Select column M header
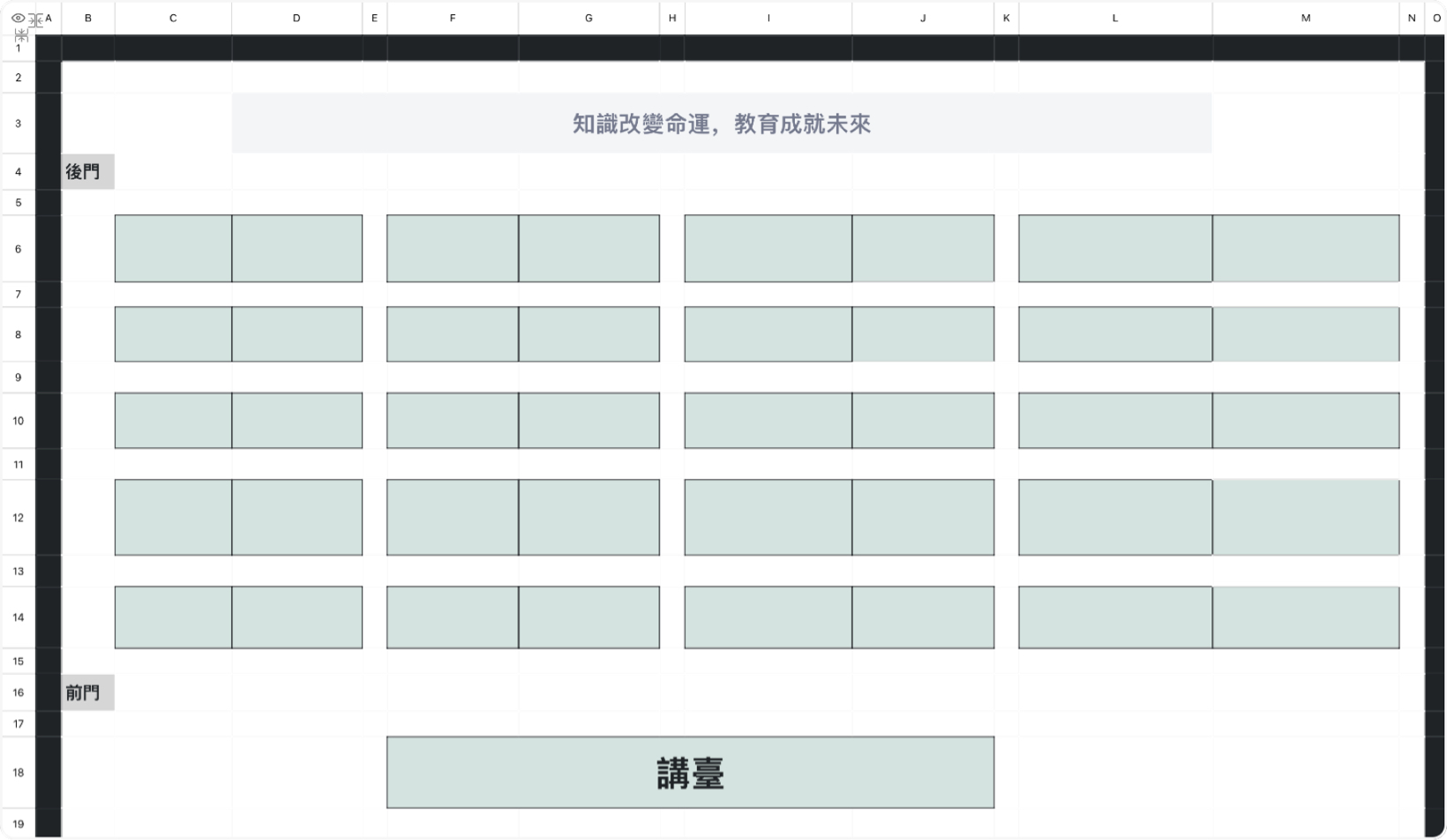 1306,18
